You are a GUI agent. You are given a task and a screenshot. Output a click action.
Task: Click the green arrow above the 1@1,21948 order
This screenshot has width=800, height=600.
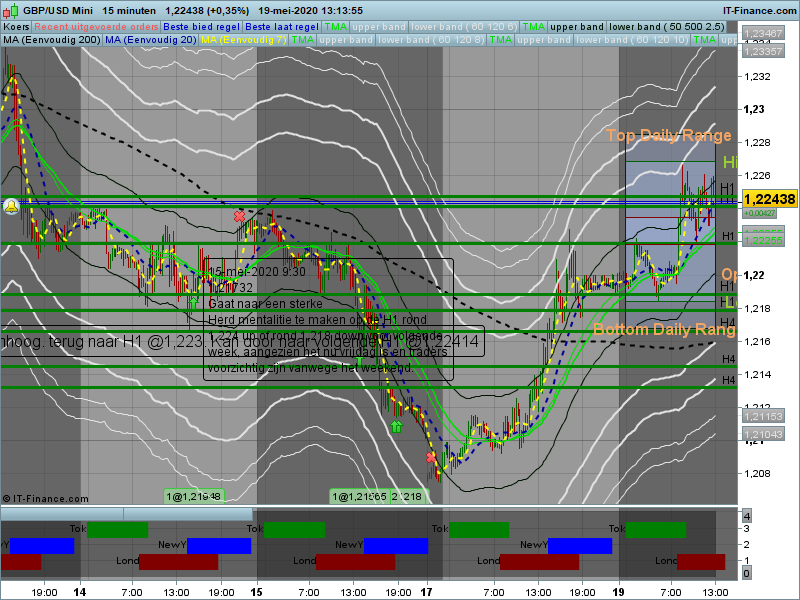(193, 303)
